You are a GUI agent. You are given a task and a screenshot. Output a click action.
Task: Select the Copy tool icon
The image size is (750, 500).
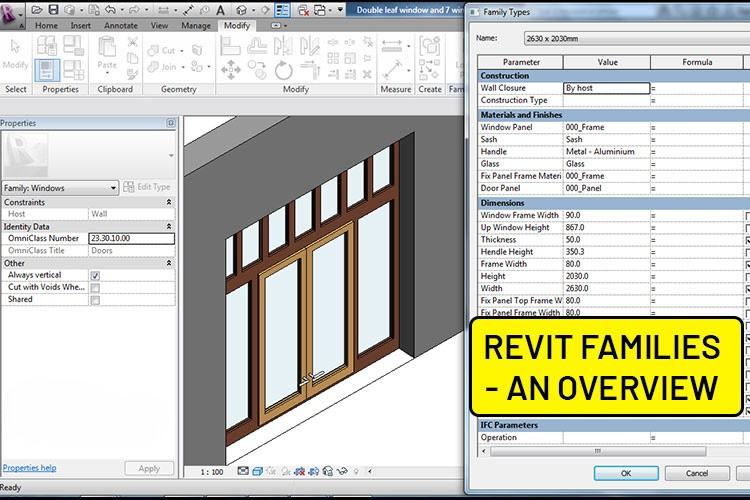(257, 70)
